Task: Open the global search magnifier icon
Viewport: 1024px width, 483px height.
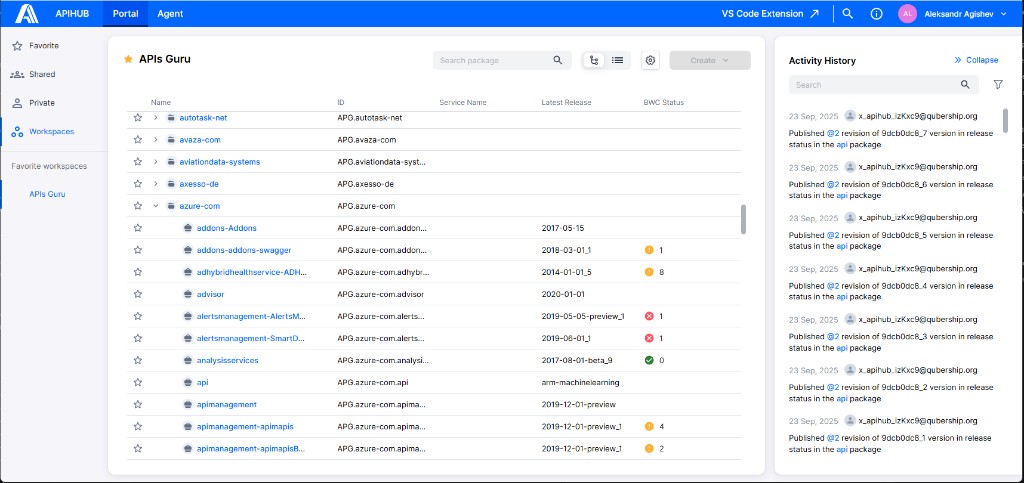Action: (848, 13)
